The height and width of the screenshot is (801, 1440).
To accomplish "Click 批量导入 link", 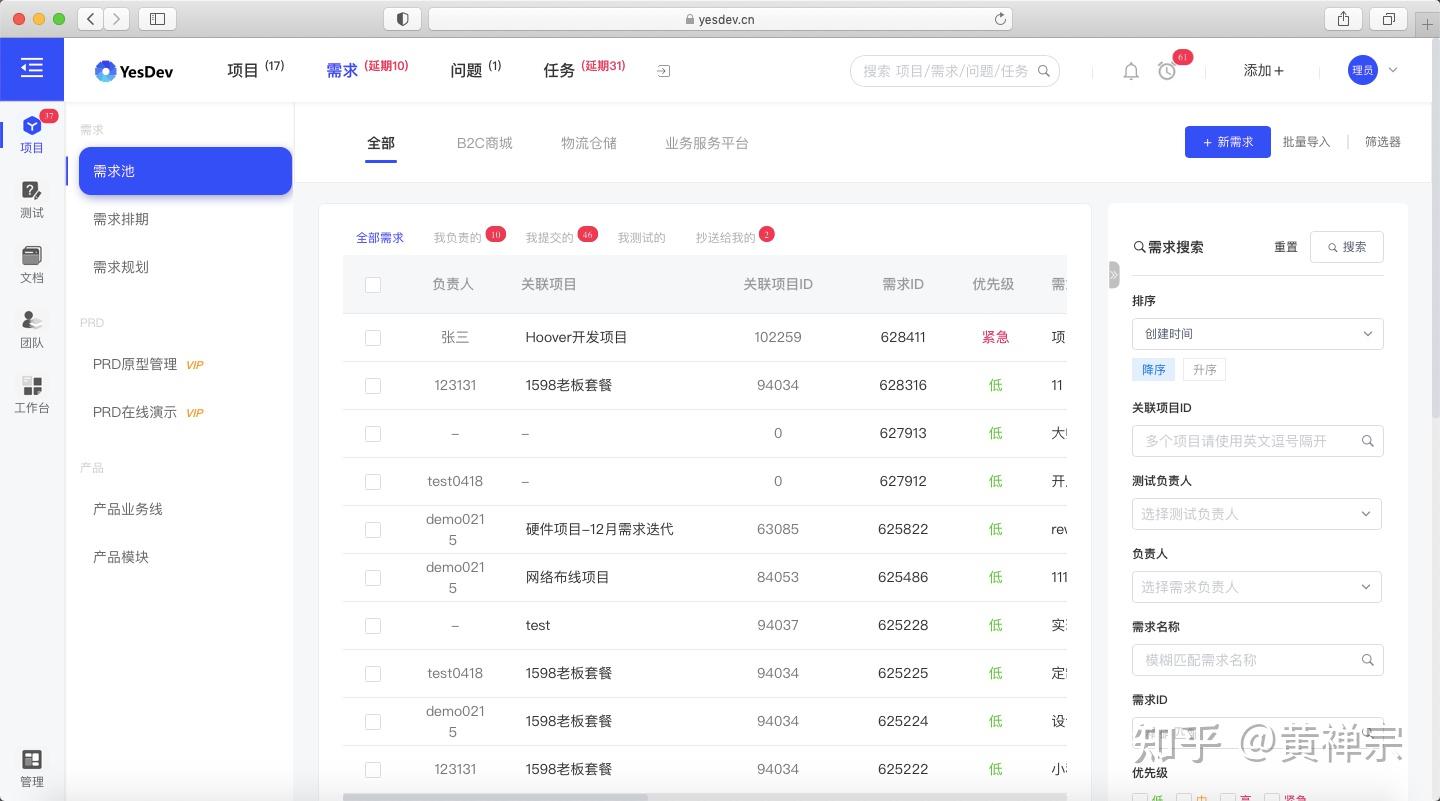I will pos(1306,142).
